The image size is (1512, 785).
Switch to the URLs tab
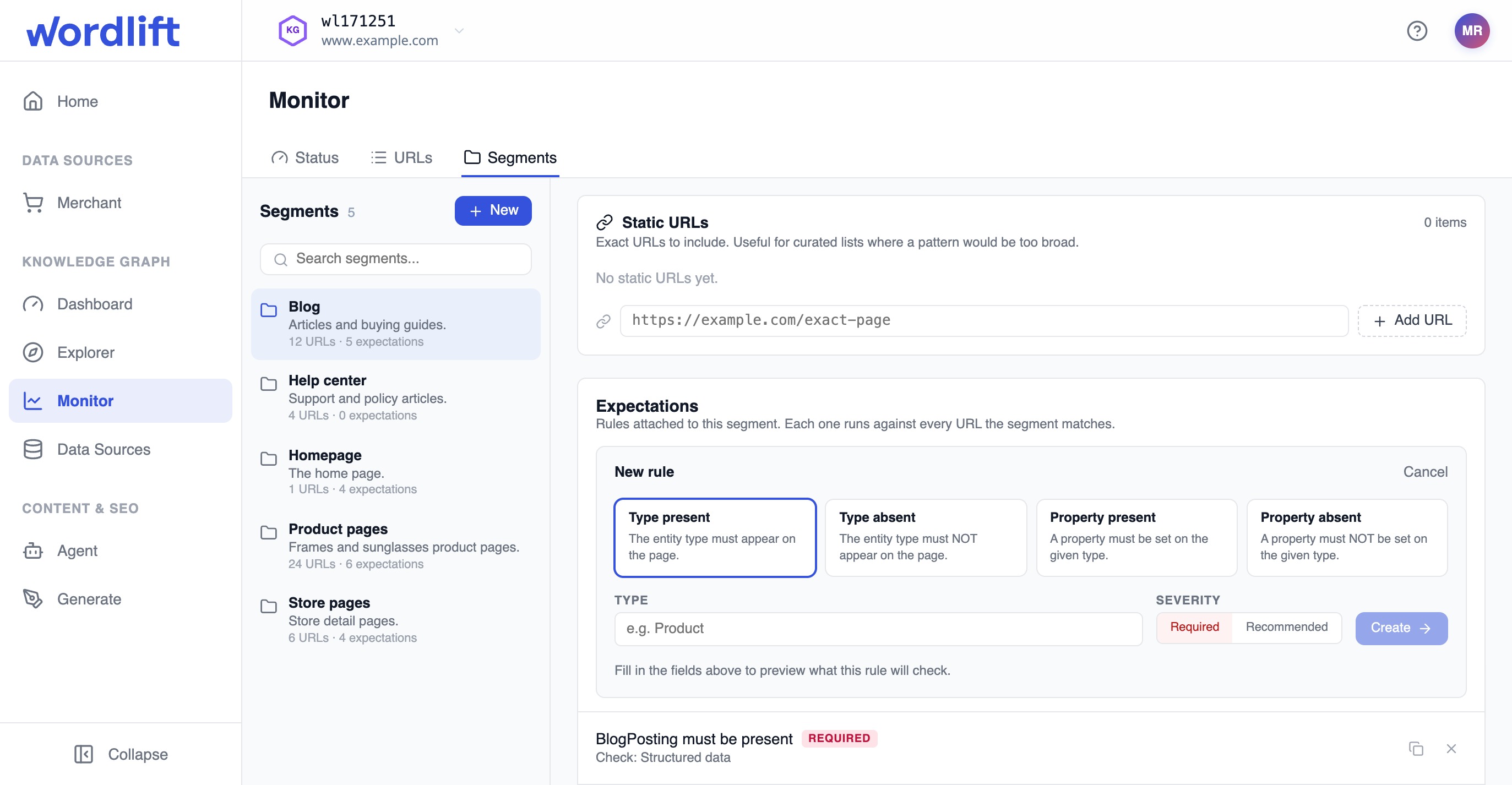click(401, 157)
